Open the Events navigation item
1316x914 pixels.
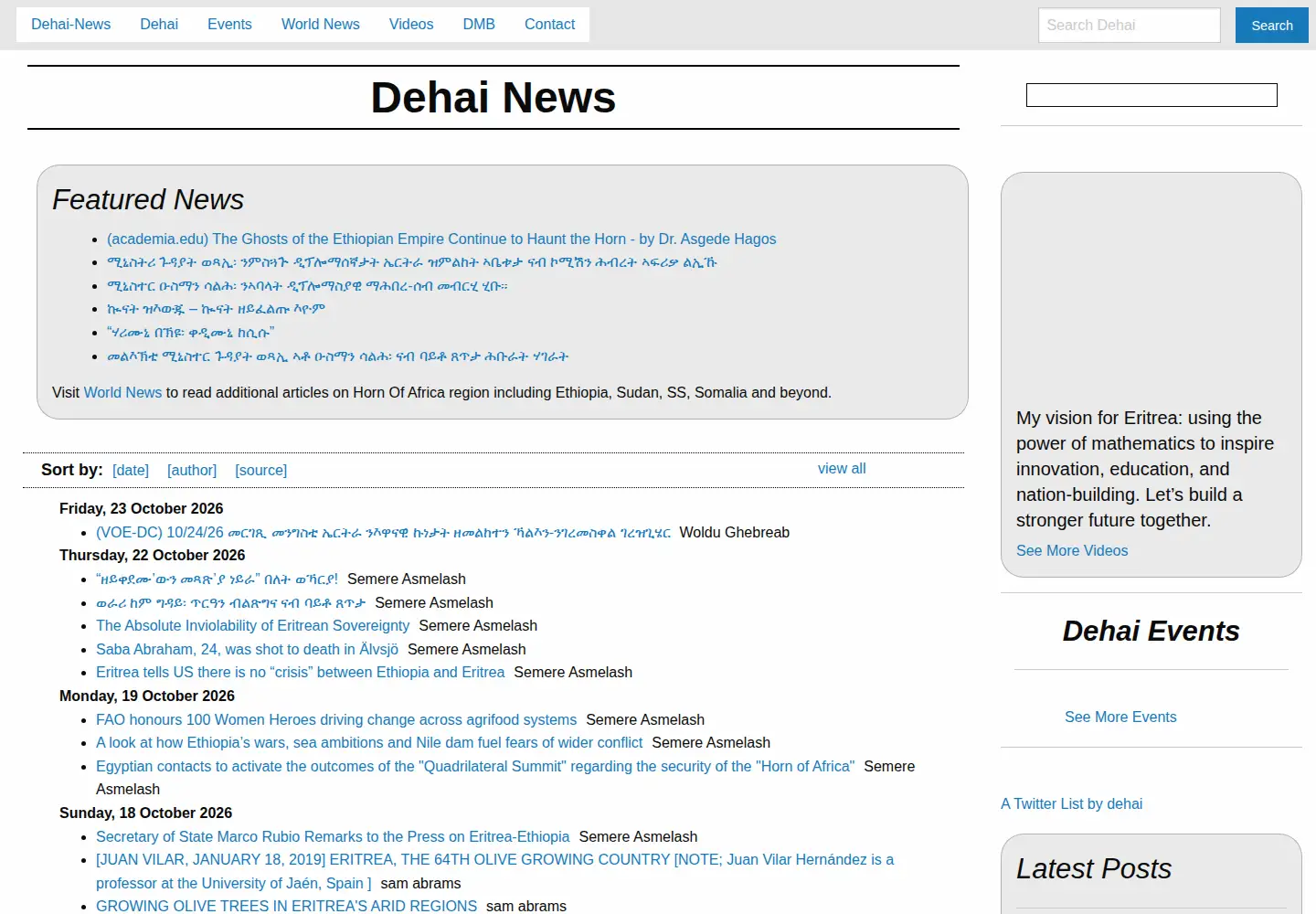click(x=229, y=25)
